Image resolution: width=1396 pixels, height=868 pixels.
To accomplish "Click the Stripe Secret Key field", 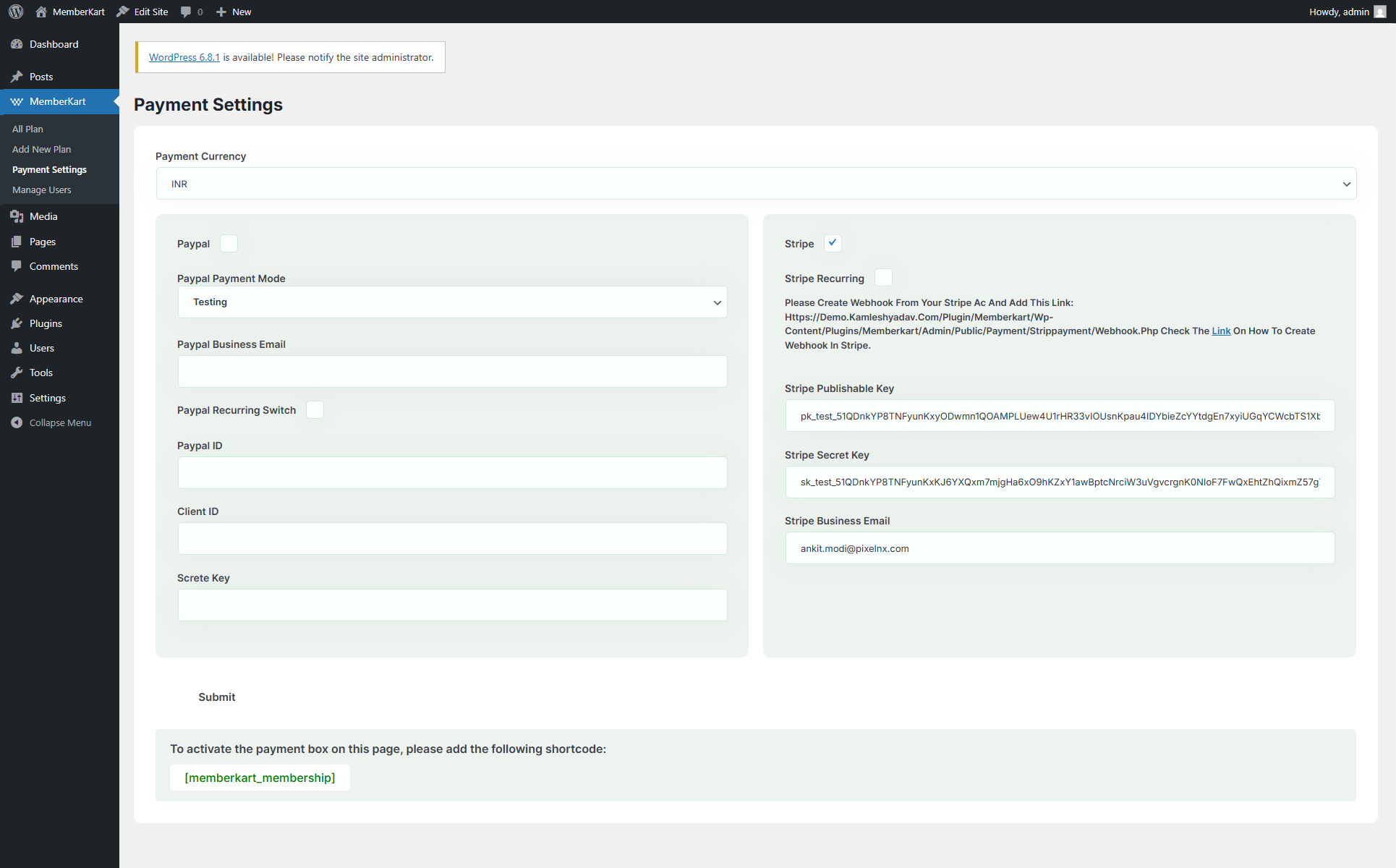I will [1060, 482].
